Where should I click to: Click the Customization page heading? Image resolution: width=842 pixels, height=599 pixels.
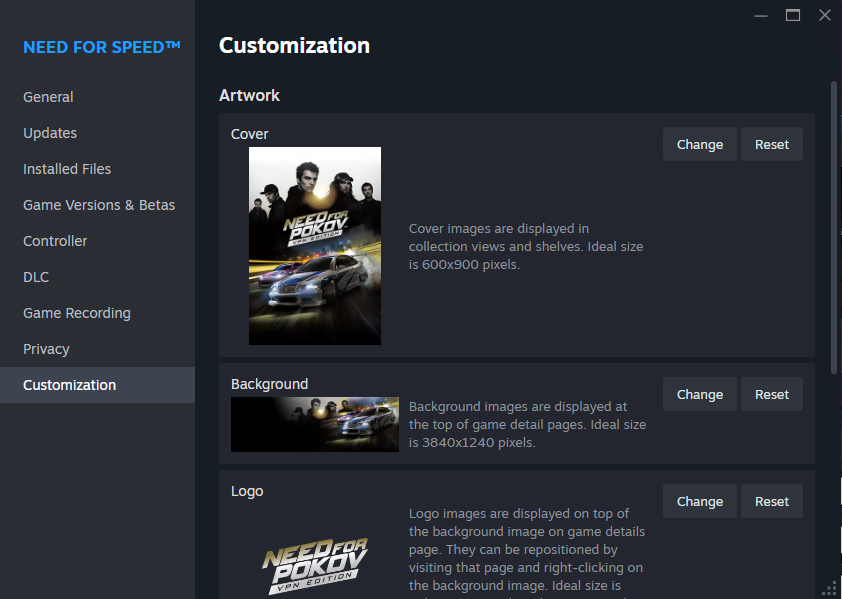tap(294, 46)
